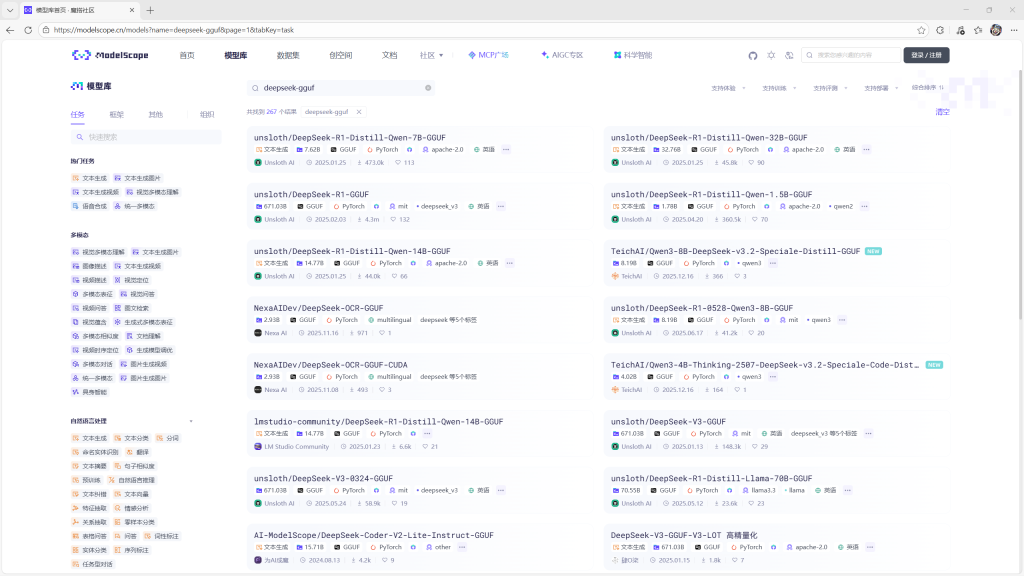Click the ModelScope logo
The image size is (1024, 576).
click(x=110, y=55)
